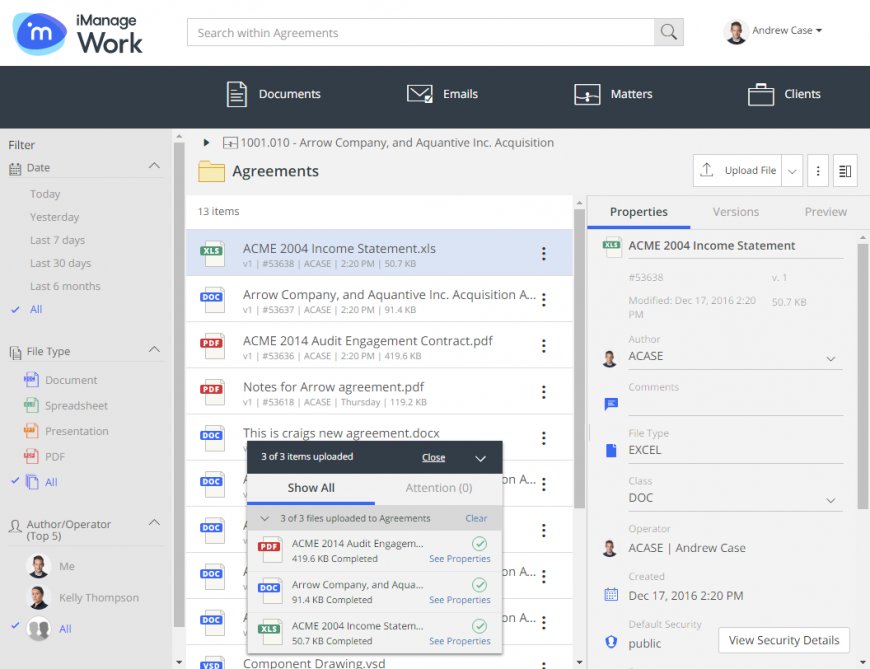This screenshot has width=870, height=669.
Task: Collapse the File Type filter section
Action: [x=155, y=349]
